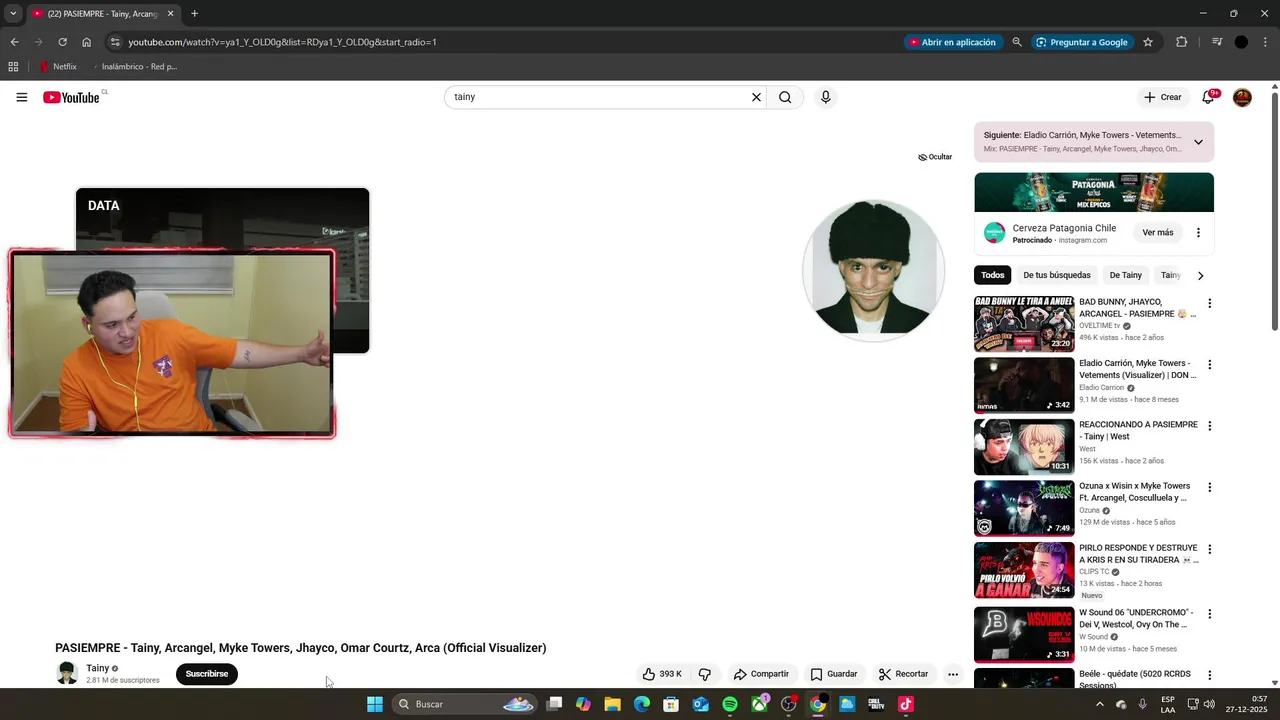The width and height of the screenshot is (1280, 720).
Task: Open Tainy channel avatar below title
Action: click(67, 674)
